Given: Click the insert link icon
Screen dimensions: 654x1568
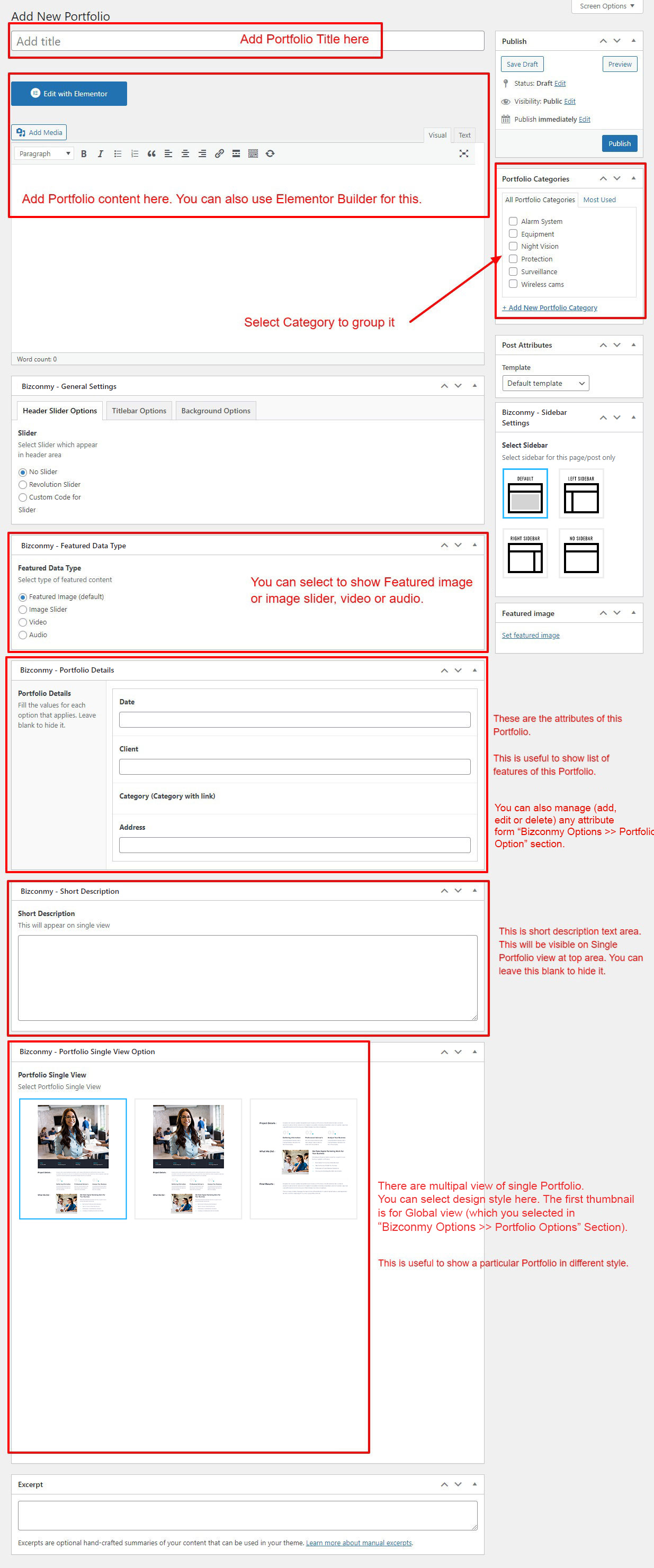Looking at the screenshot, I should [219, 154].
